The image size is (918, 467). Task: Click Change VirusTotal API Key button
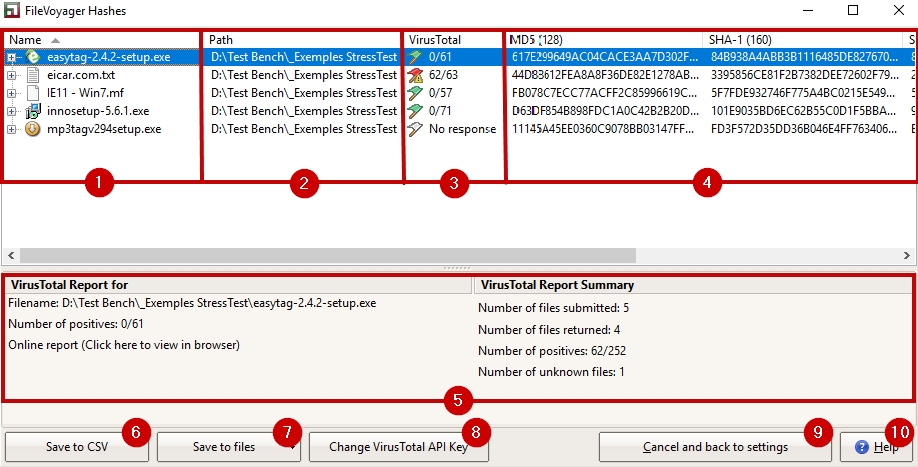399,447
